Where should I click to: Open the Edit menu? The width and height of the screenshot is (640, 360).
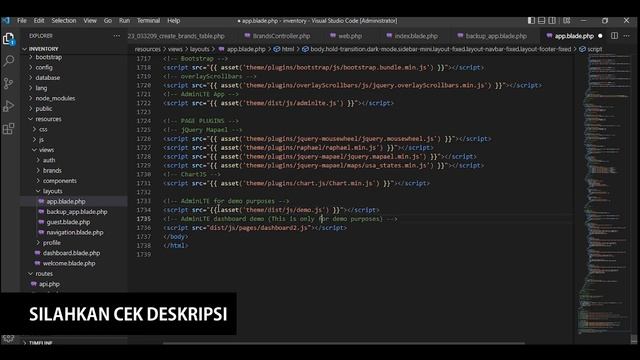click(39, 20)
